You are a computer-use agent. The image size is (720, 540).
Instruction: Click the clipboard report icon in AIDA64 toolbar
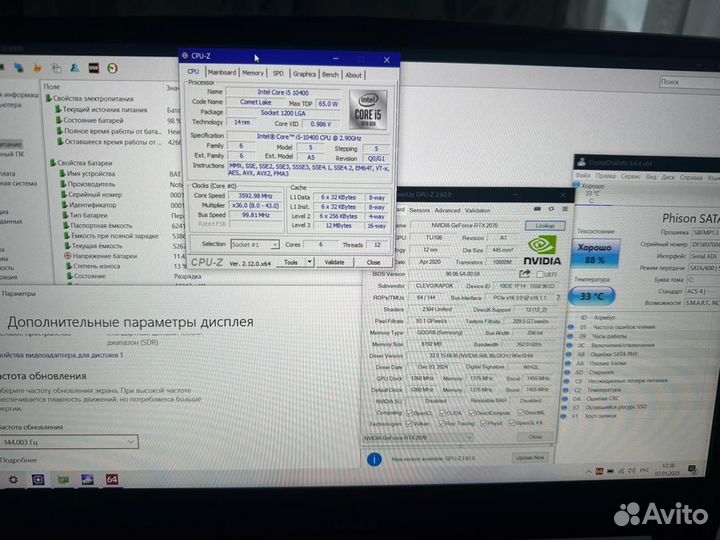point(56,68)
